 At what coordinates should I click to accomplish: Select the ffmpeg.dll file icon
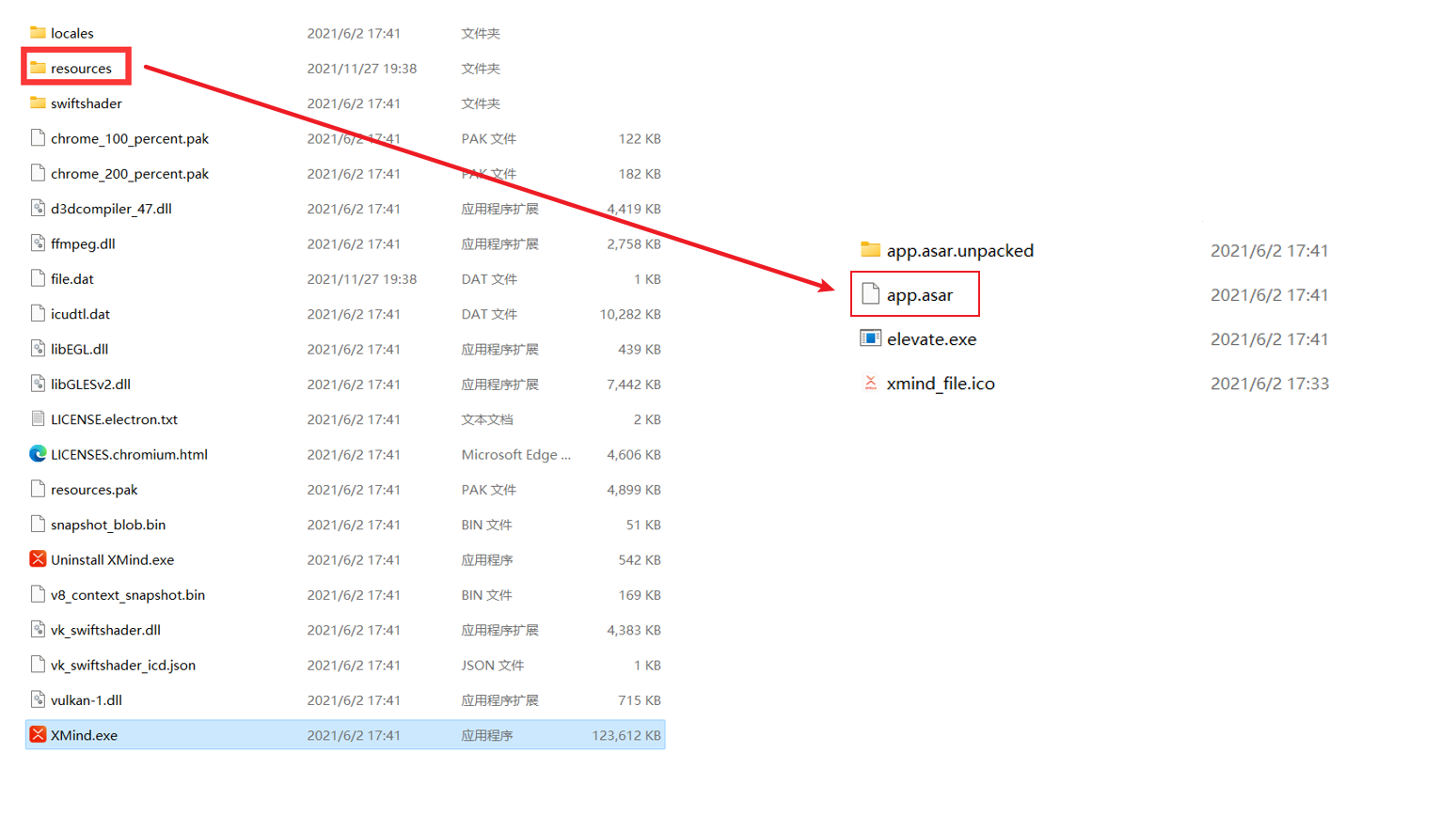pos(38,243)
